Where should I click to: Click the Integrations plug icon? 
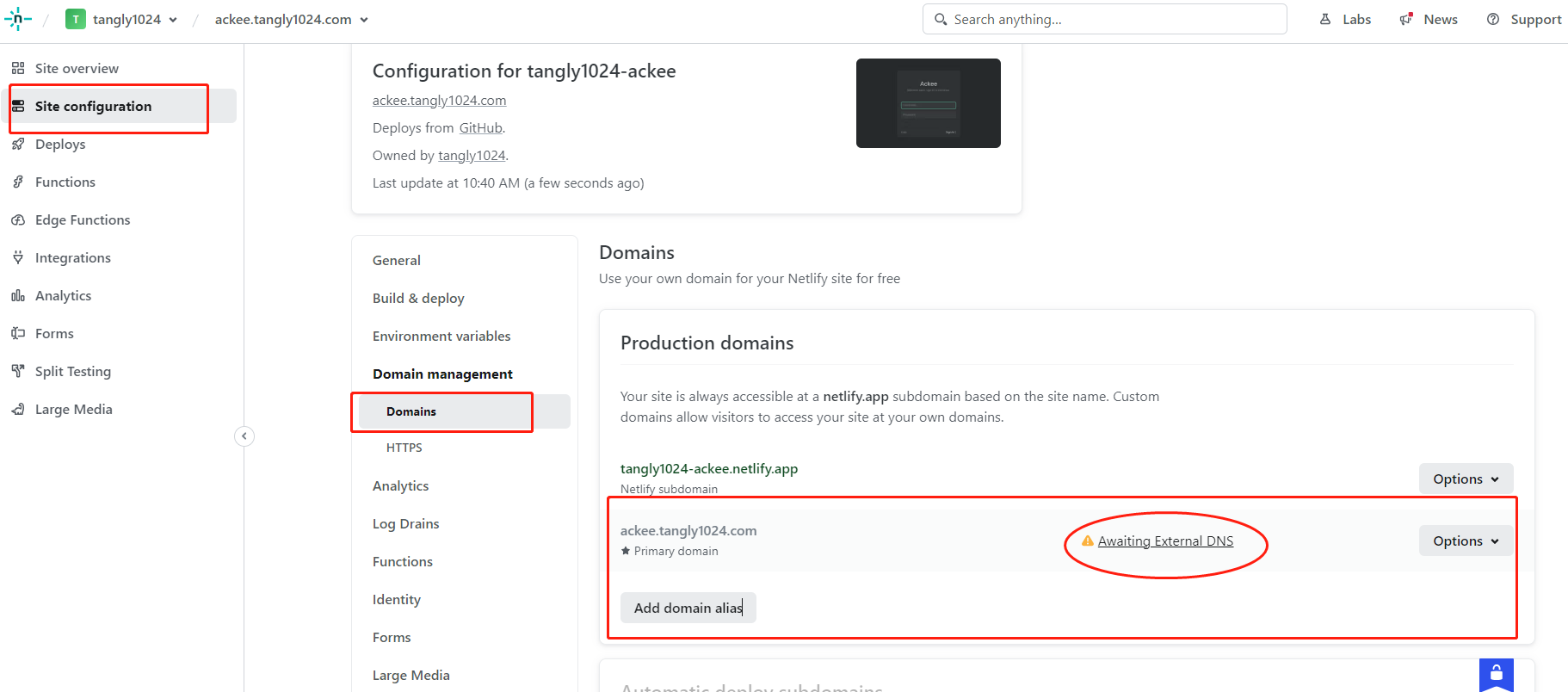click(x=18, y=257)
